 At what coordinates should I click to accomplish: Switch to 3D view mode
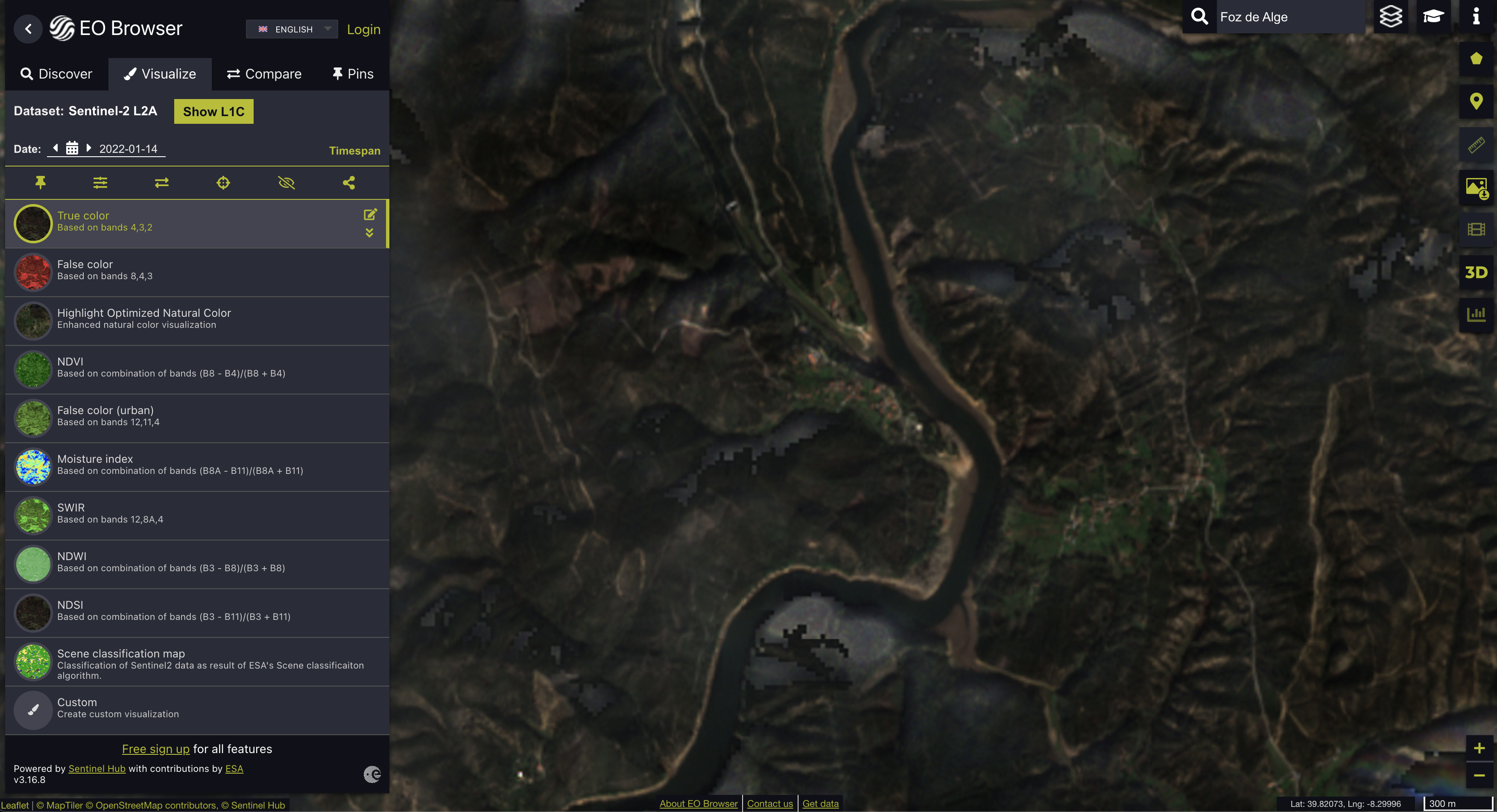pos(1476,272)
